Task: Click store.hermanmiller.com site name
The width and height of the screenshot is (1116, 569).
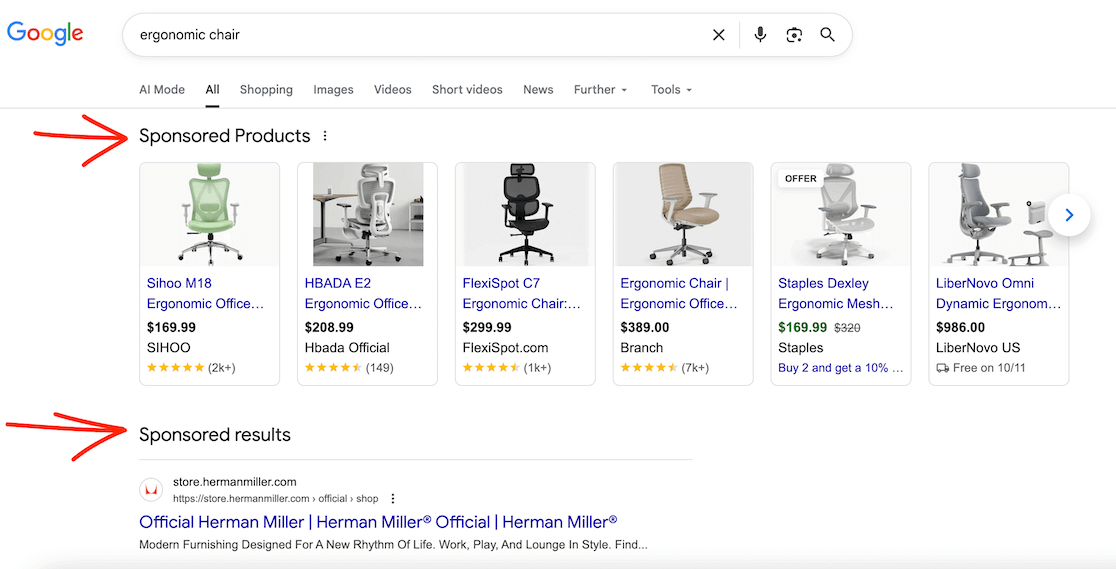Action: click(x=235, y=482)
